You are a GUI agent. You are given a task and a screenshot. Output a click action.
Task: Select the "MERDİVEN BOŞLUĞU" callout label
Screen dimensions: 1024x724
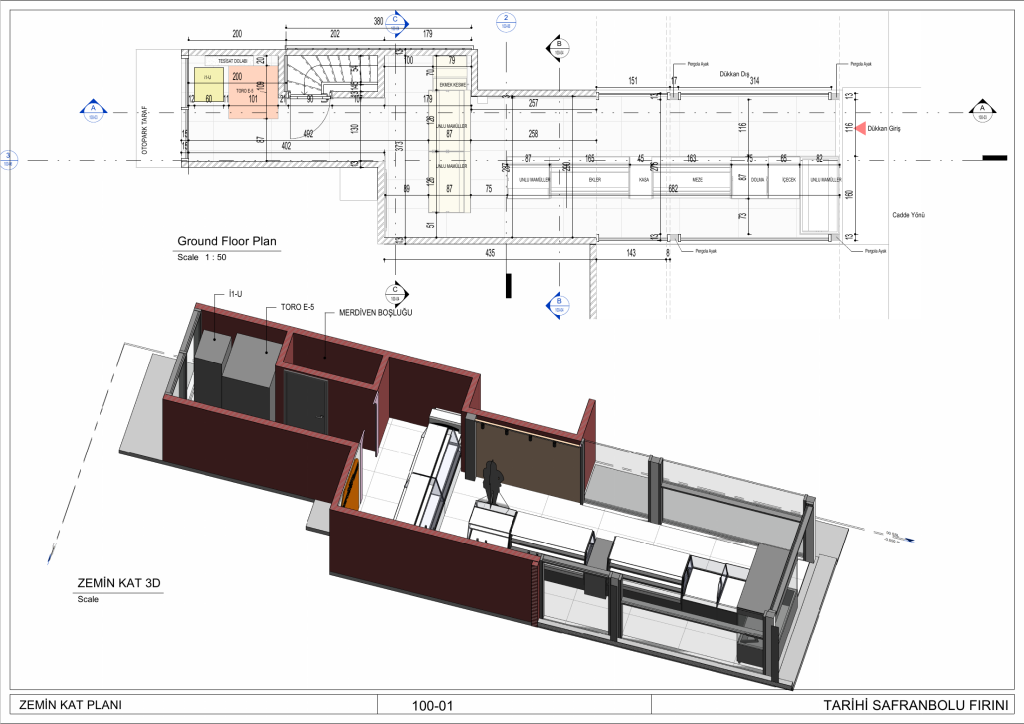pos(376,313)
